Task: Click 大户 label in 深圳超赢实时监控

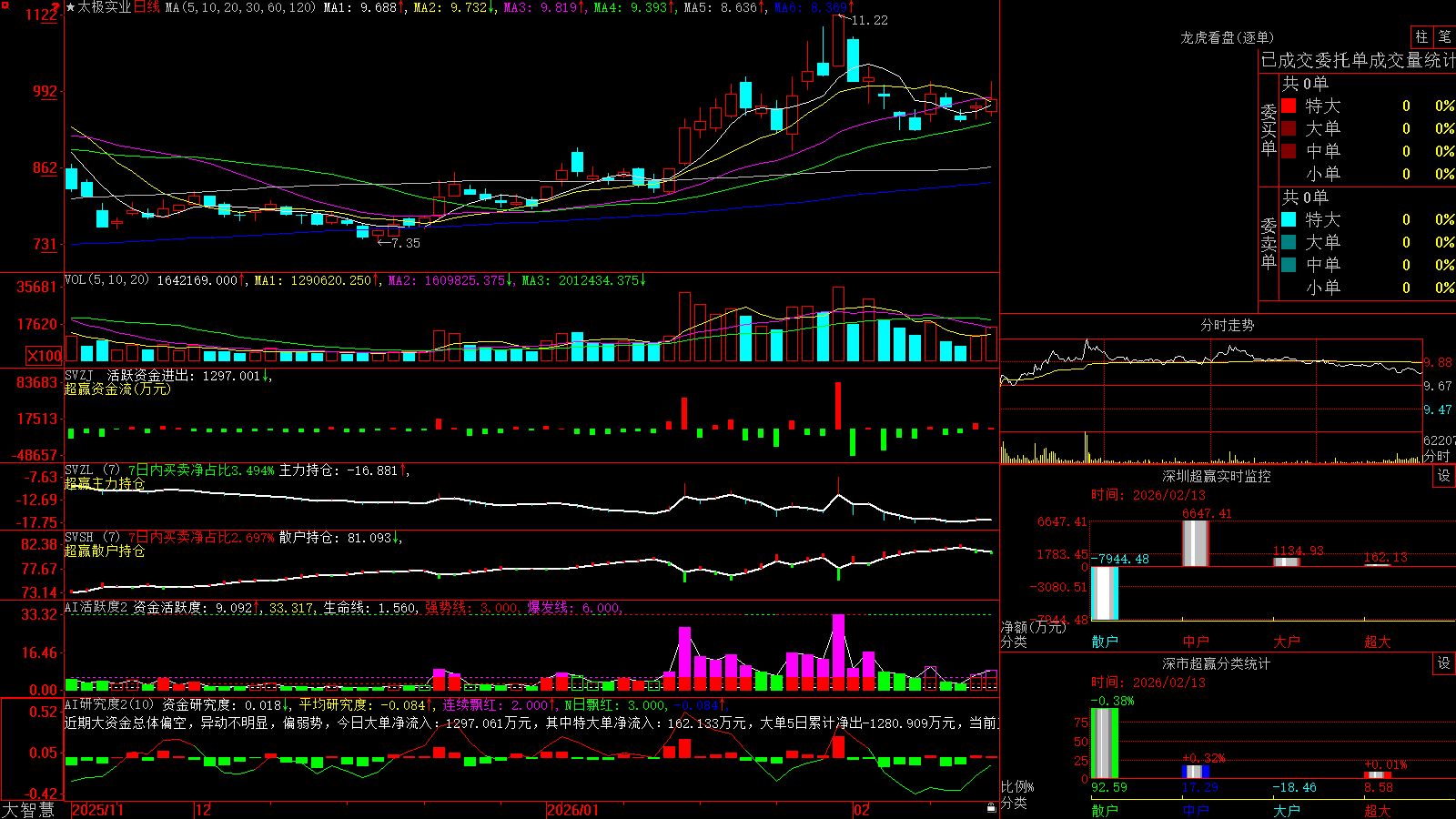Action: [1287, 642]
